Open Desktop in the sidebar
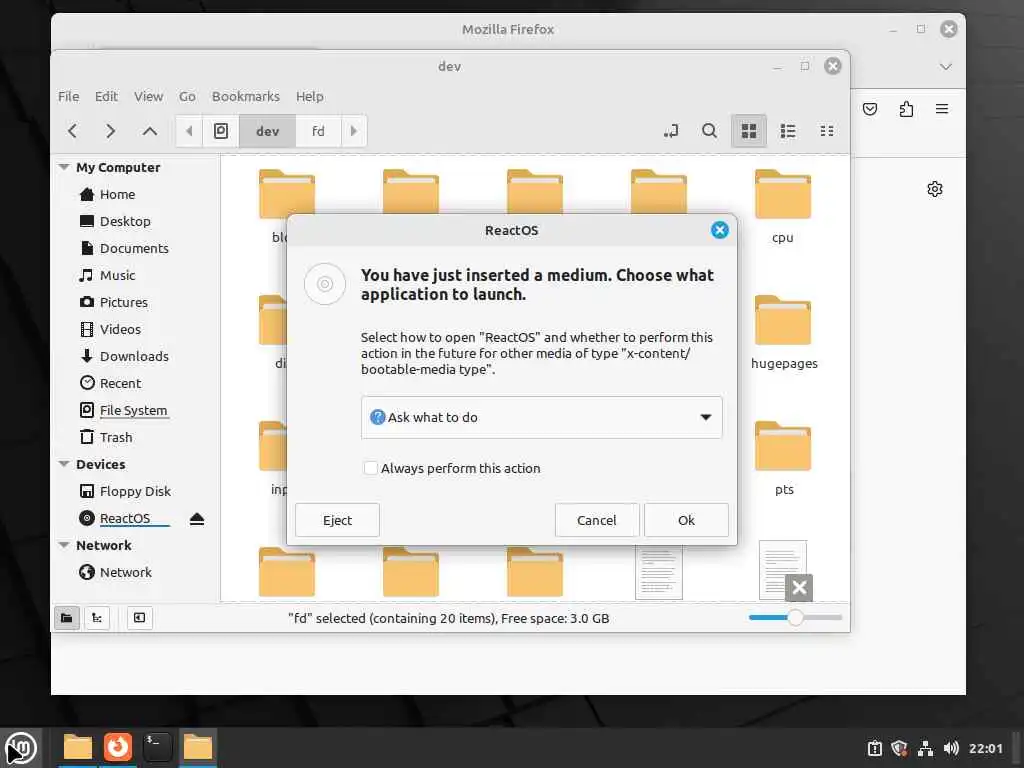 tap(125, 221)
